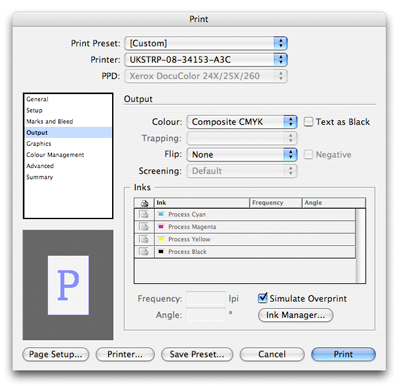Expand the Flip dropdown
This screenshot has height=386, width=400.
(242, 154)
